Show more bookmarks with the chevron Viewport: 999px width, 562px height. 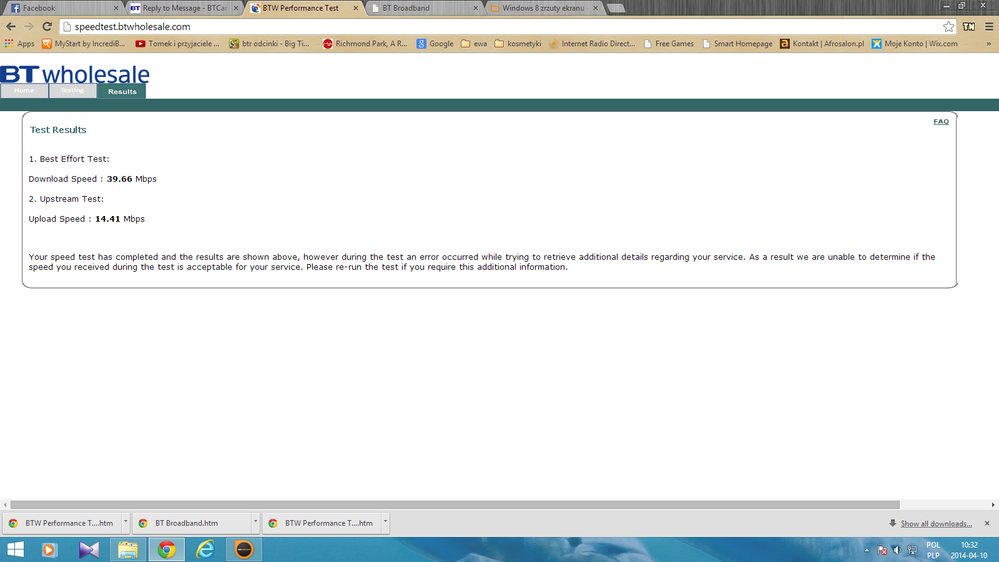pyautogui.click(x=989, y=44)
